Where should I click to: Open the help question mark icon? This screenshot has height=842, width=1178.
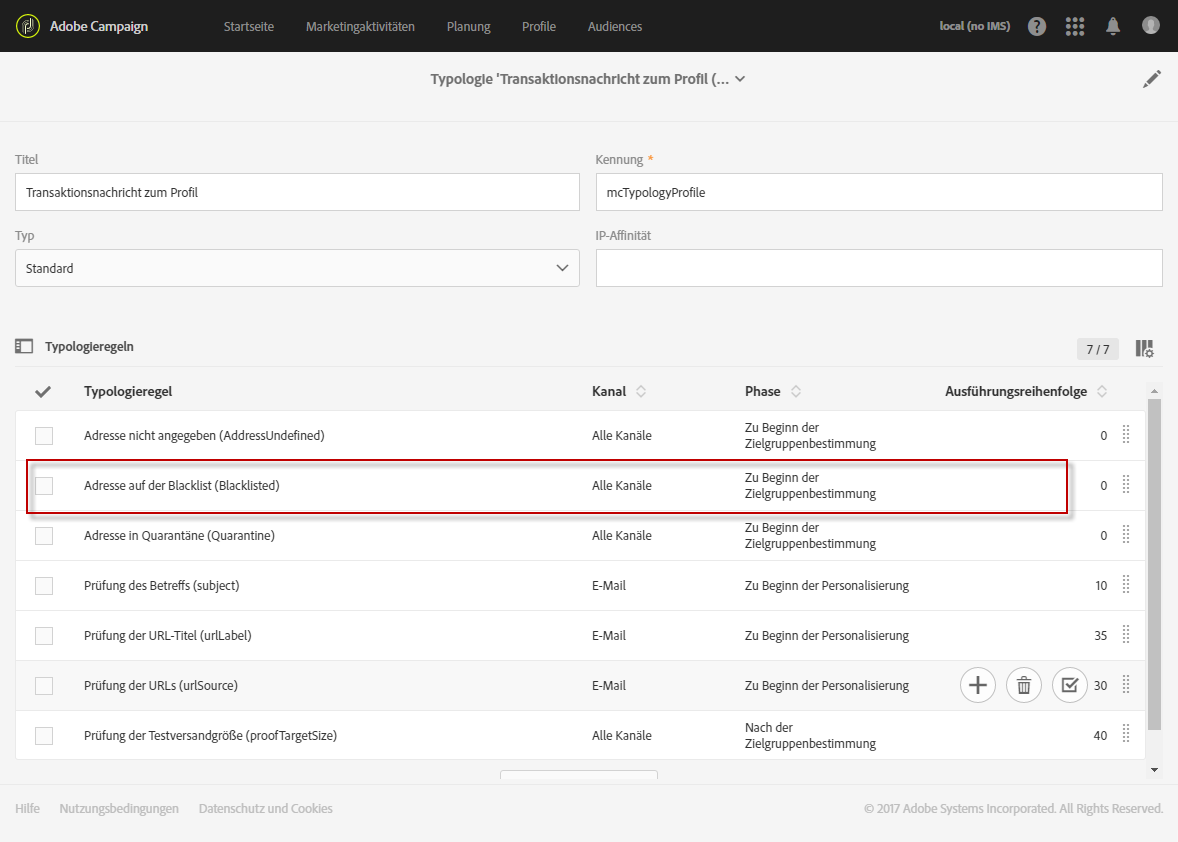(1037, 26)
